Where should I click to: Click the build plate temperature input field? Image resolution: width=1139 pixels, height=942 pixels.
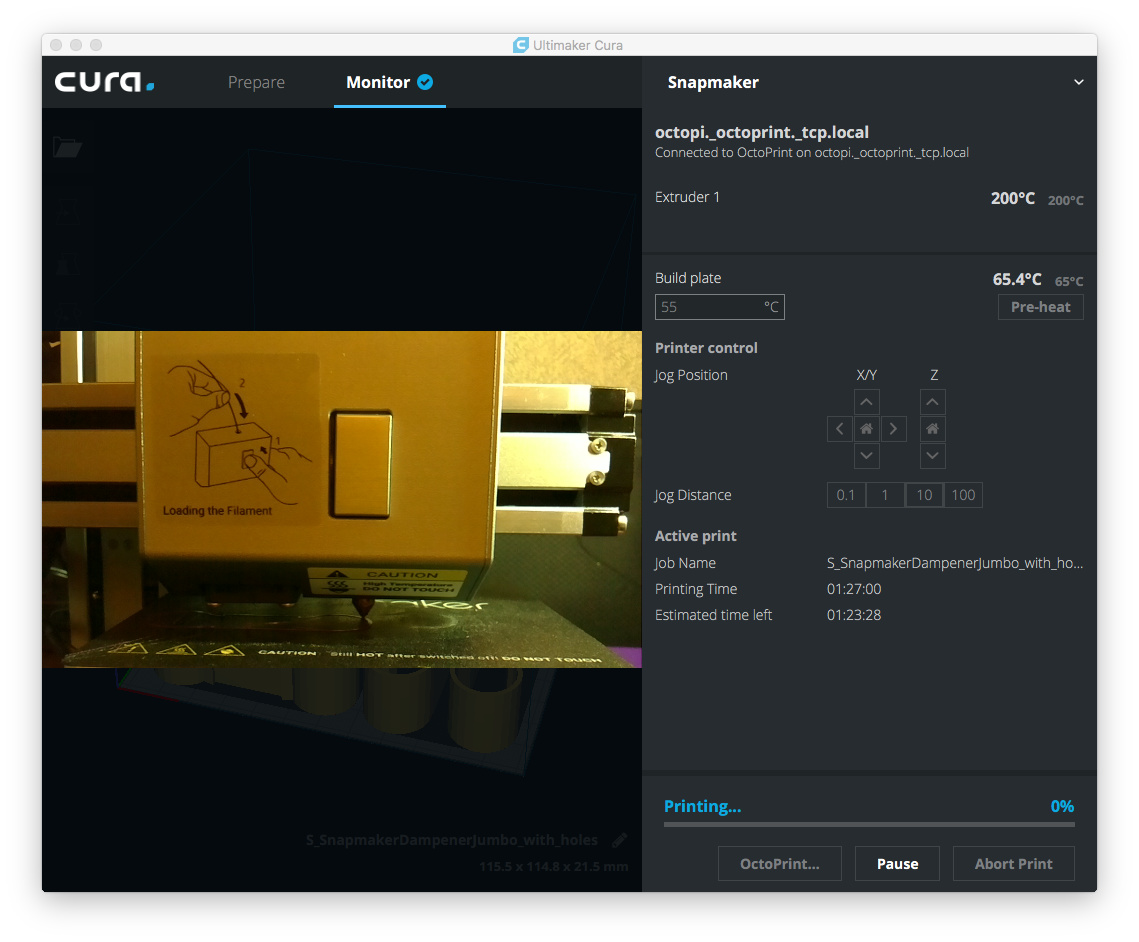(719, 307)
